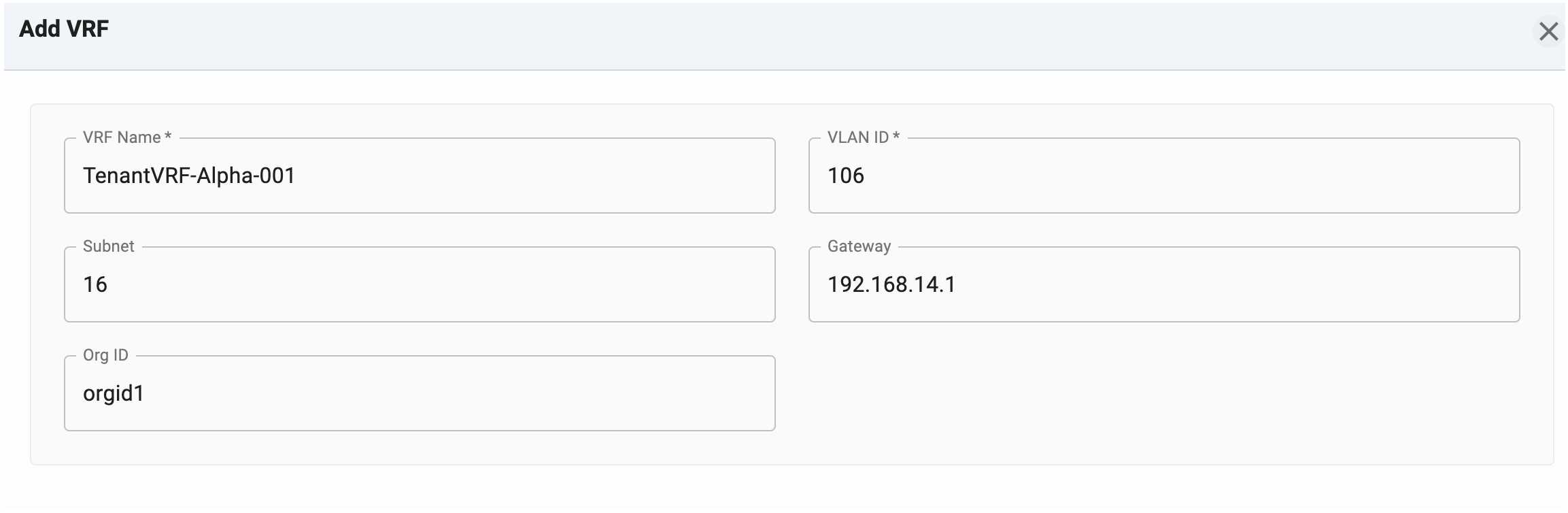Place cursor in the TenantVRF-Alpha-001 text
1568x513 pixels.
point(189,176)
